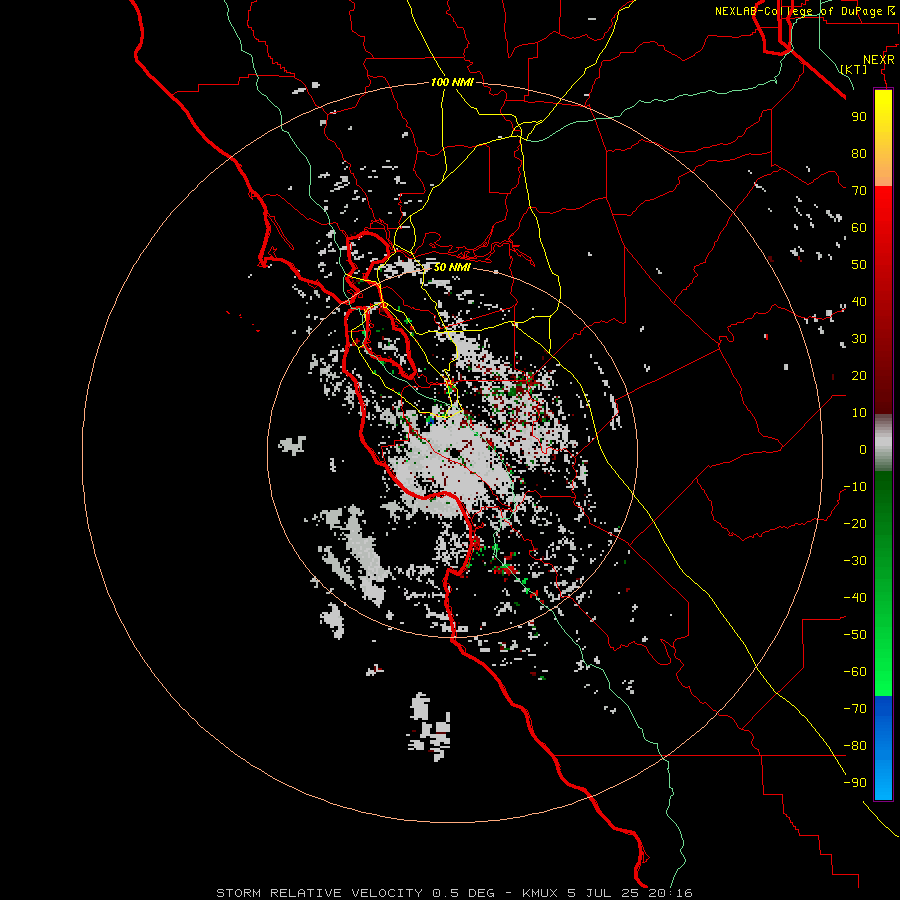Click the green segment of the velocity color bar
The width and height of the screenshot is (900, 900).
click(x=883, y=583)
